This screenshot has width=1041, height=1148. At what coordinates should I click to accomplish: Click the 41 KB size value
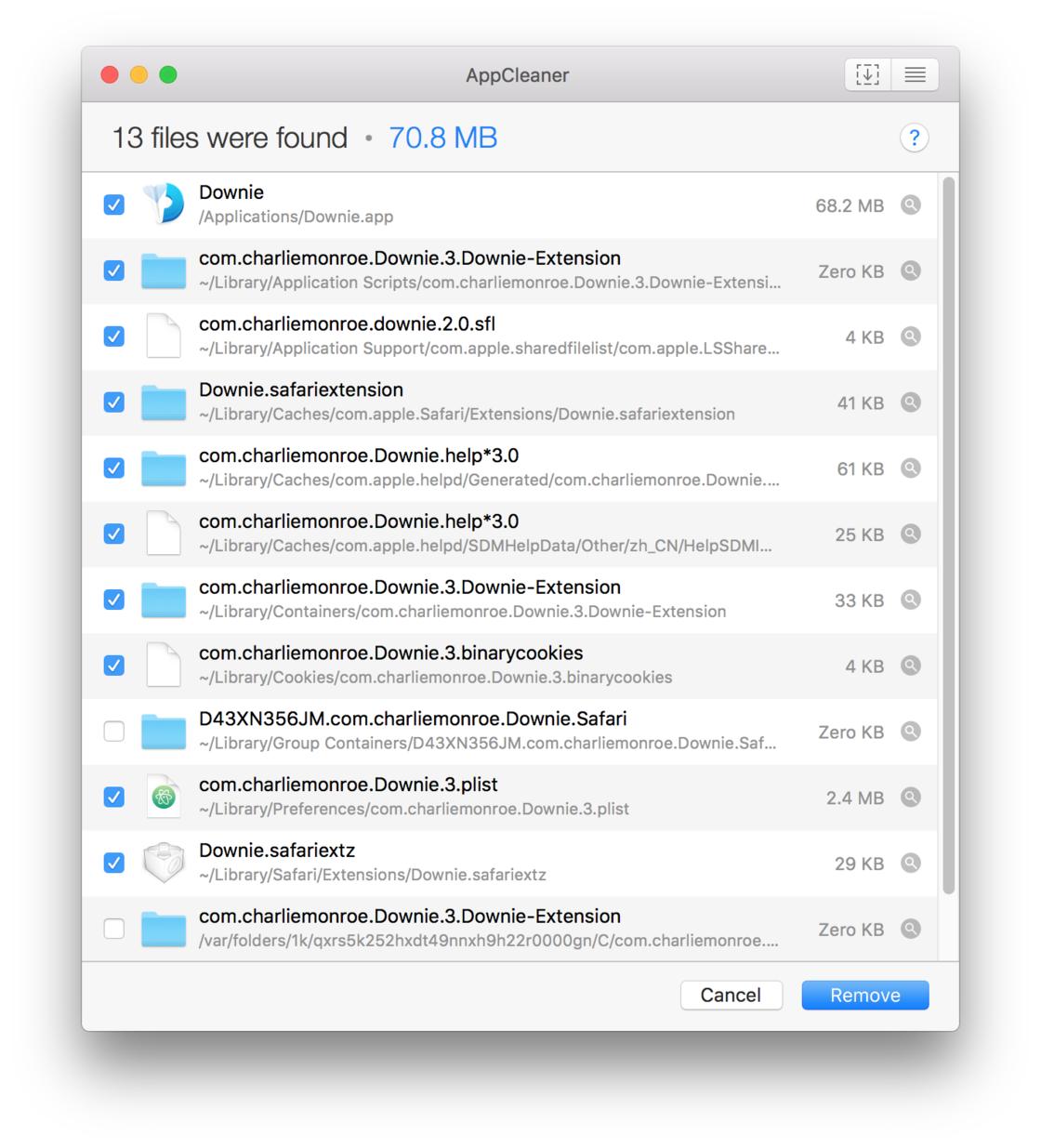861,403
